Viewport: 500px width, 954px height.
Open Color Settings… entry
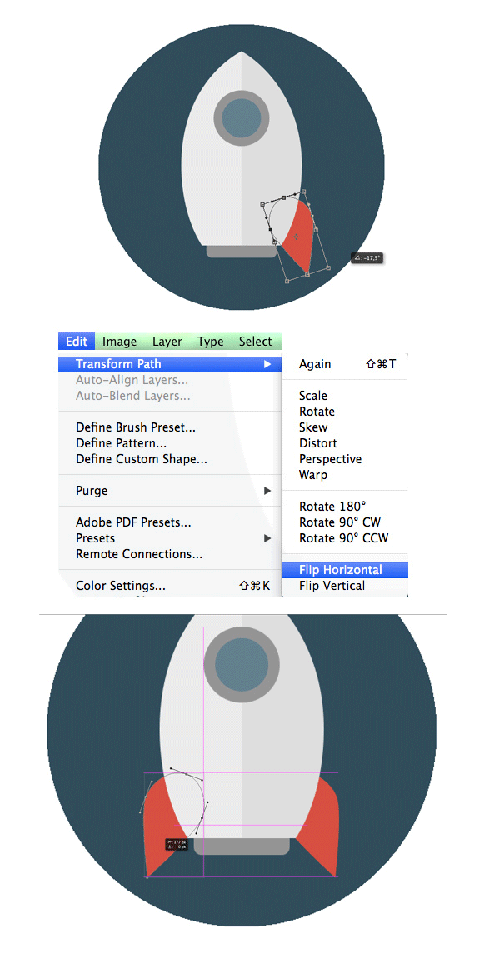click(x=120, y=586)
